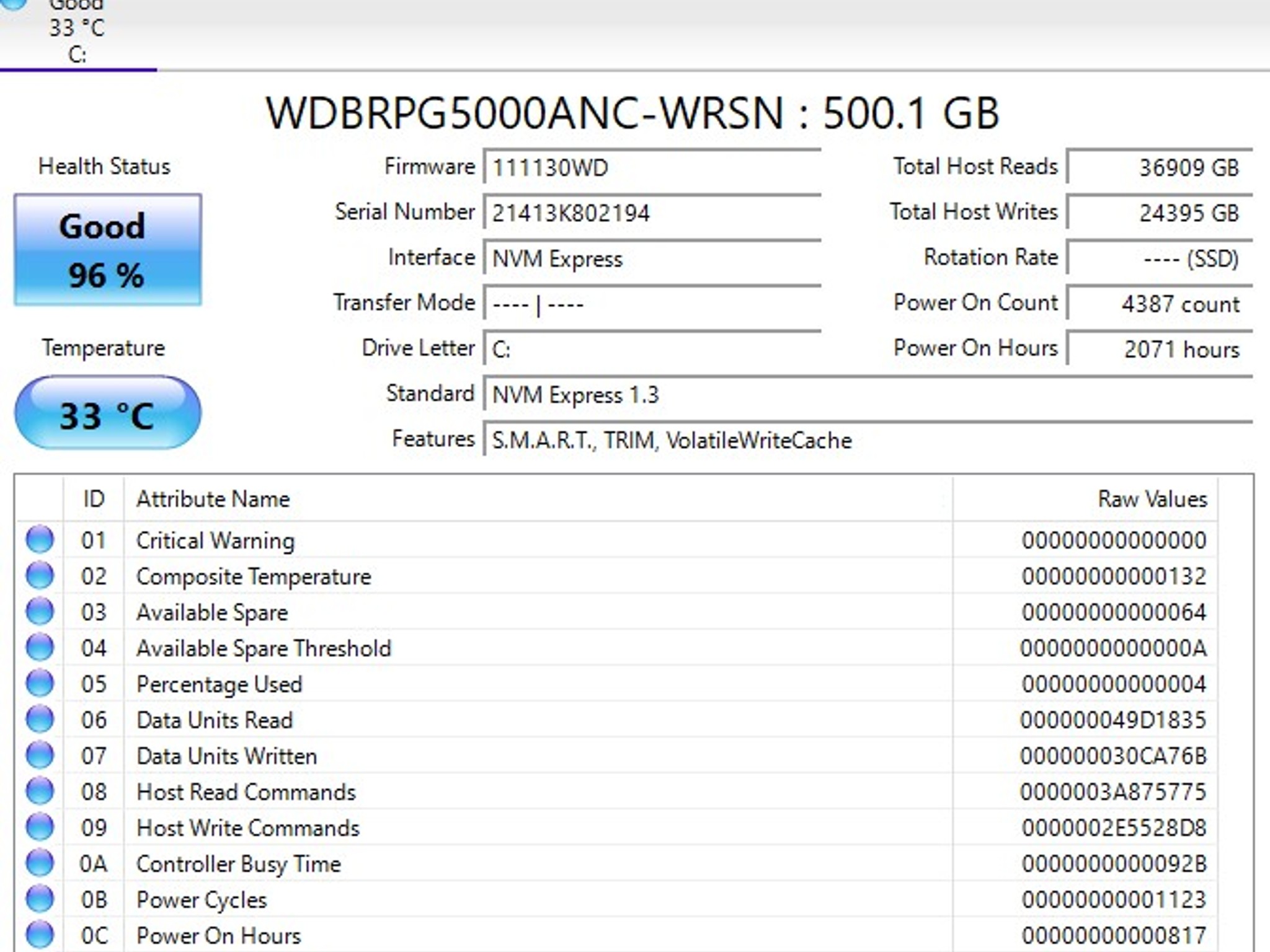
Task: Select the Power Cycles attribute name
Action: (x=202, y=900)
